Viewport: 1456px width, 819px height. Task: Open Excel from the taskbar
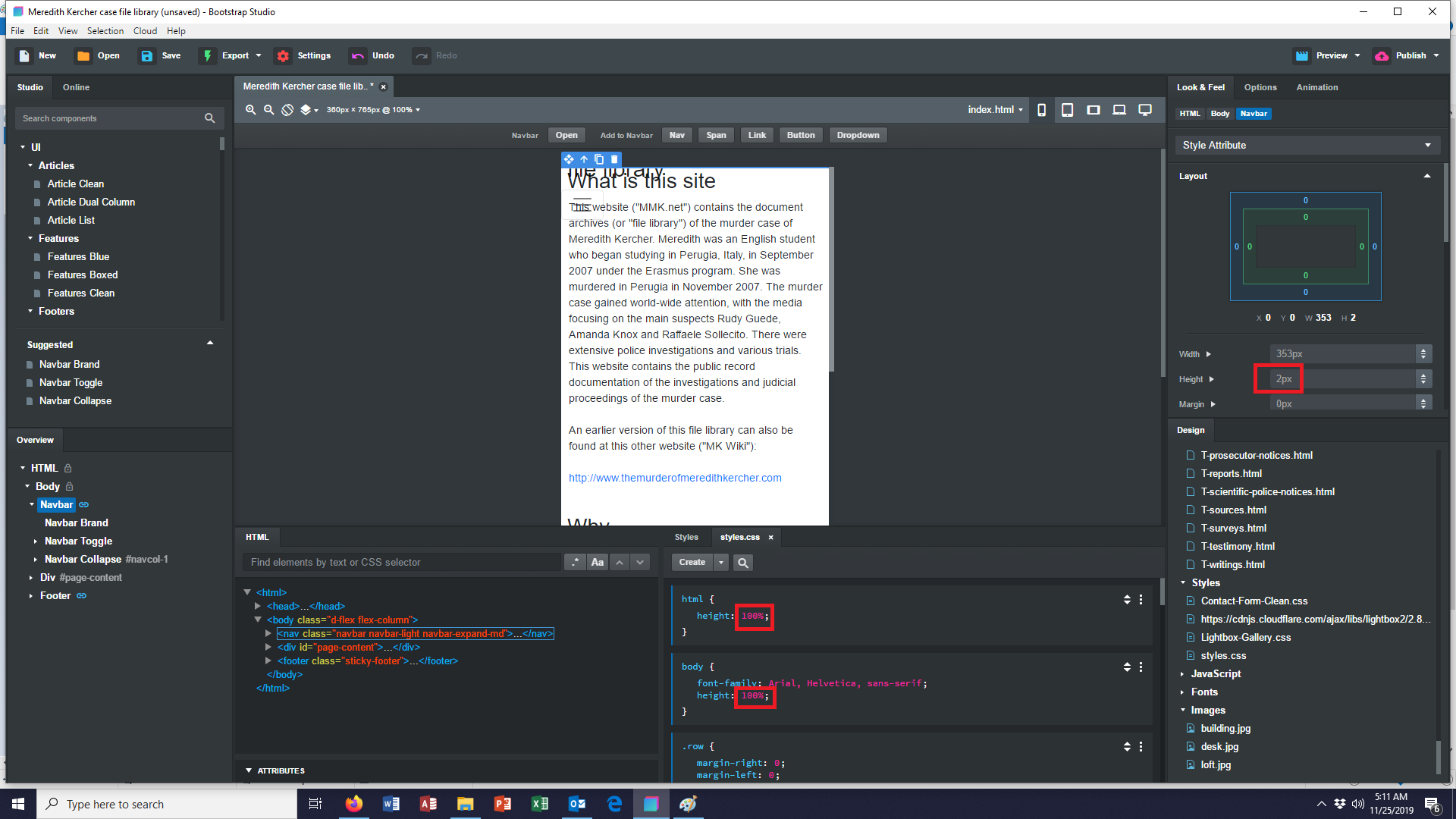pyautogui.click(x=540, y=804)
